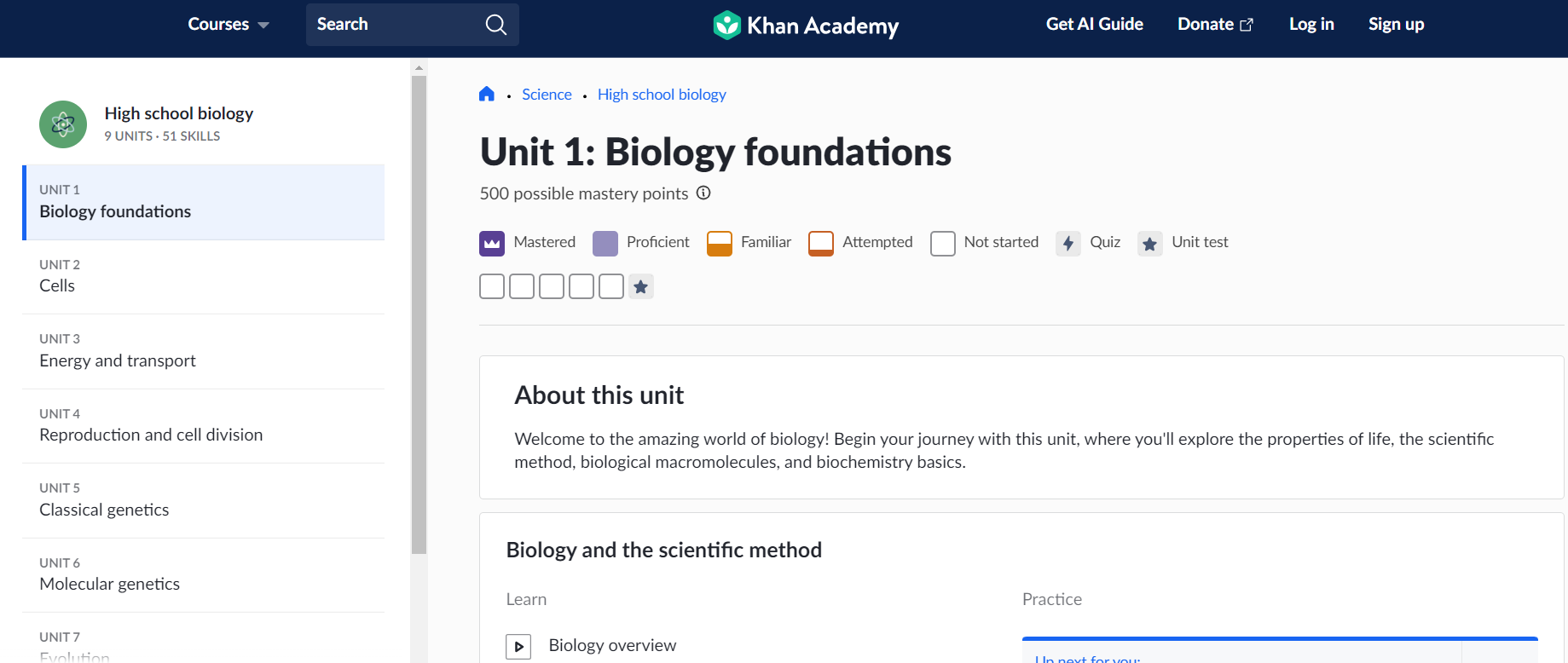Click the Sign up button
Screen dimensions: 1568x663
coord(1396,25)
